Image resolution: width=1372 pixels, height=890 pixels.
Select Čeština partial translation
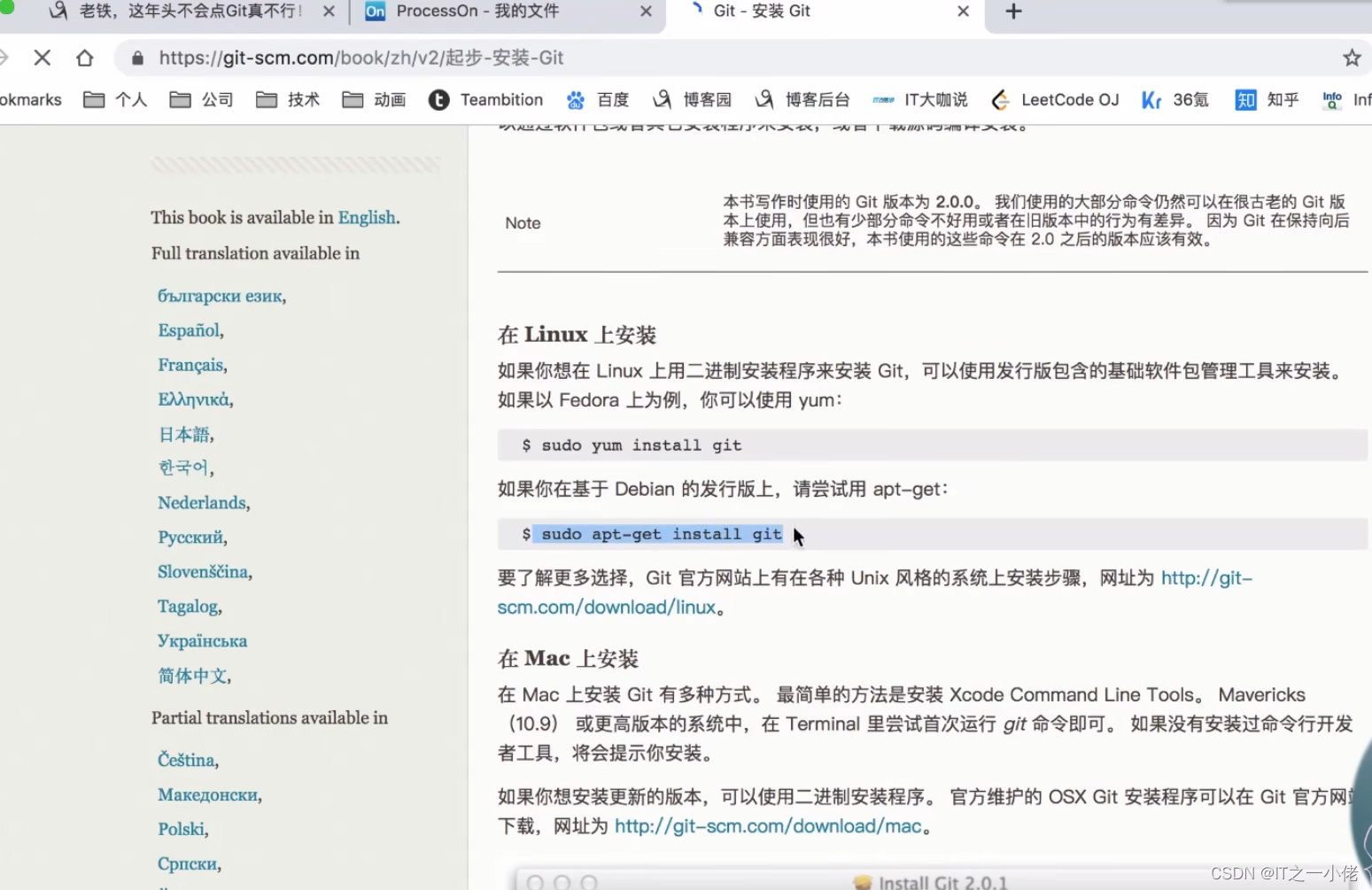[186, 760]
